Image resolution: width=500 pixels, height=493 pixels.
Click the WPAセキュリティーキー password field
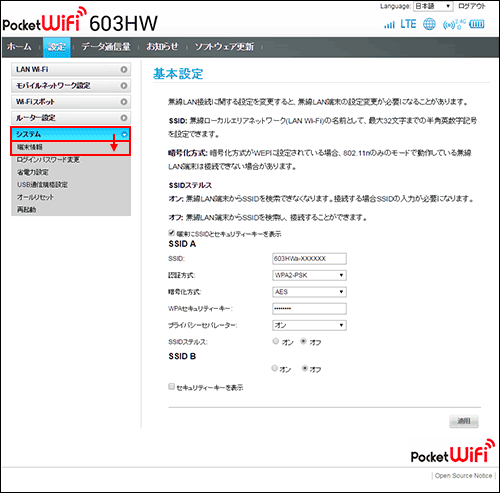(x=309, y=309)
